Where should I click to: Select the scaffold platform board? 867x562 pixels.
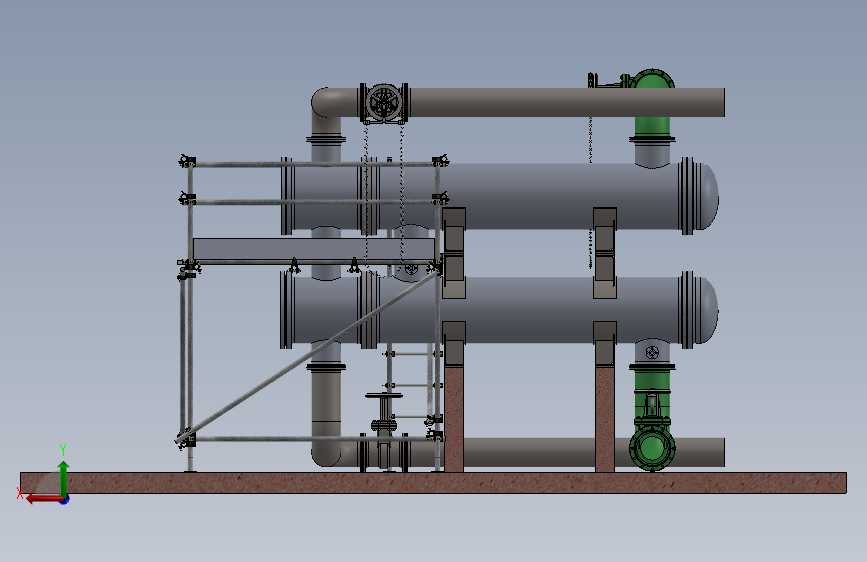click(314, 249)
